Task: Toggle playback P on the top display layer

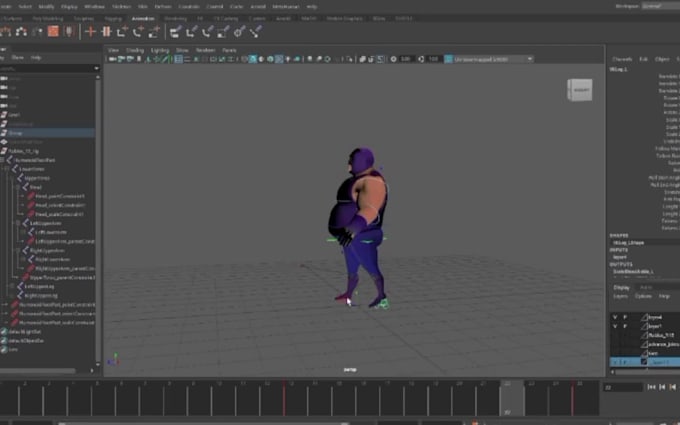Action: tap(625, 317)
